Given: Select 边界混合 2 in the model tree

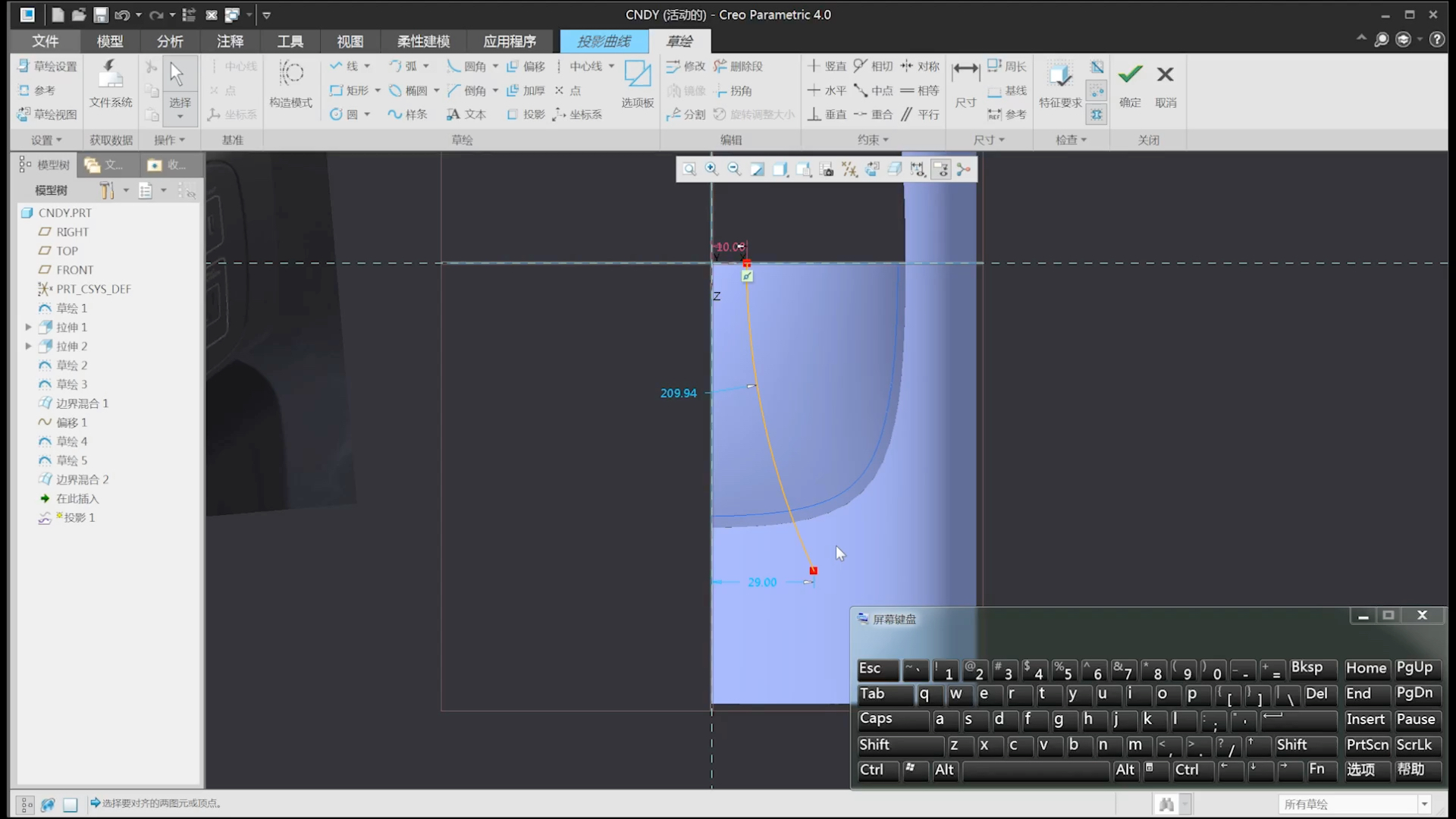Looking at the screenshot, I should click(82, 480).
